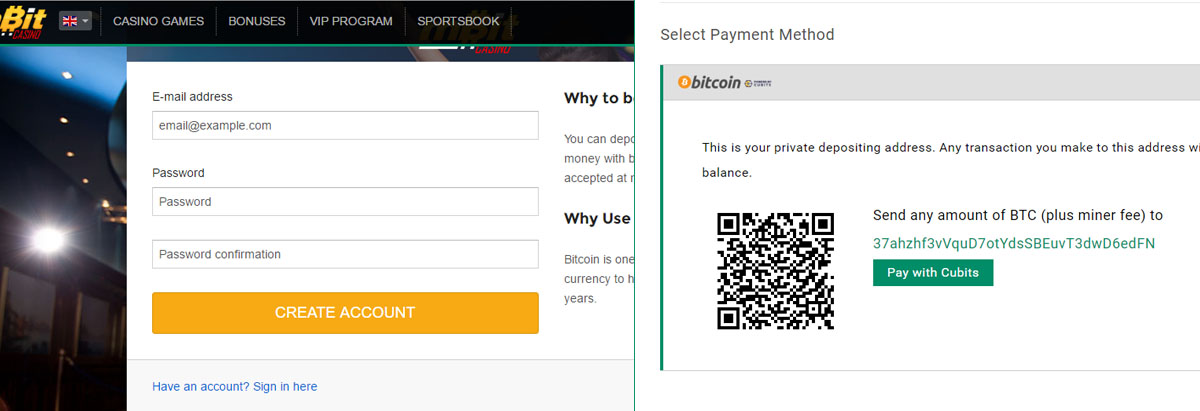Viewport: 1200px width, 411px height.
Task: Select the green Bitcoin deposit address
Action: pyautogui.click(x=1014, y=243)
